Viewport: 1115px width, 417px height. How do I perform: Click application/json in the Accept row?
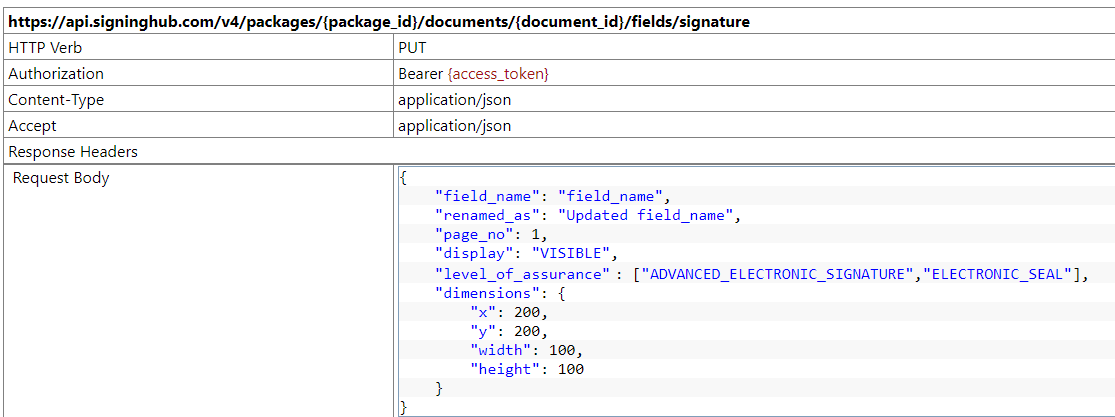click(454, 126)
